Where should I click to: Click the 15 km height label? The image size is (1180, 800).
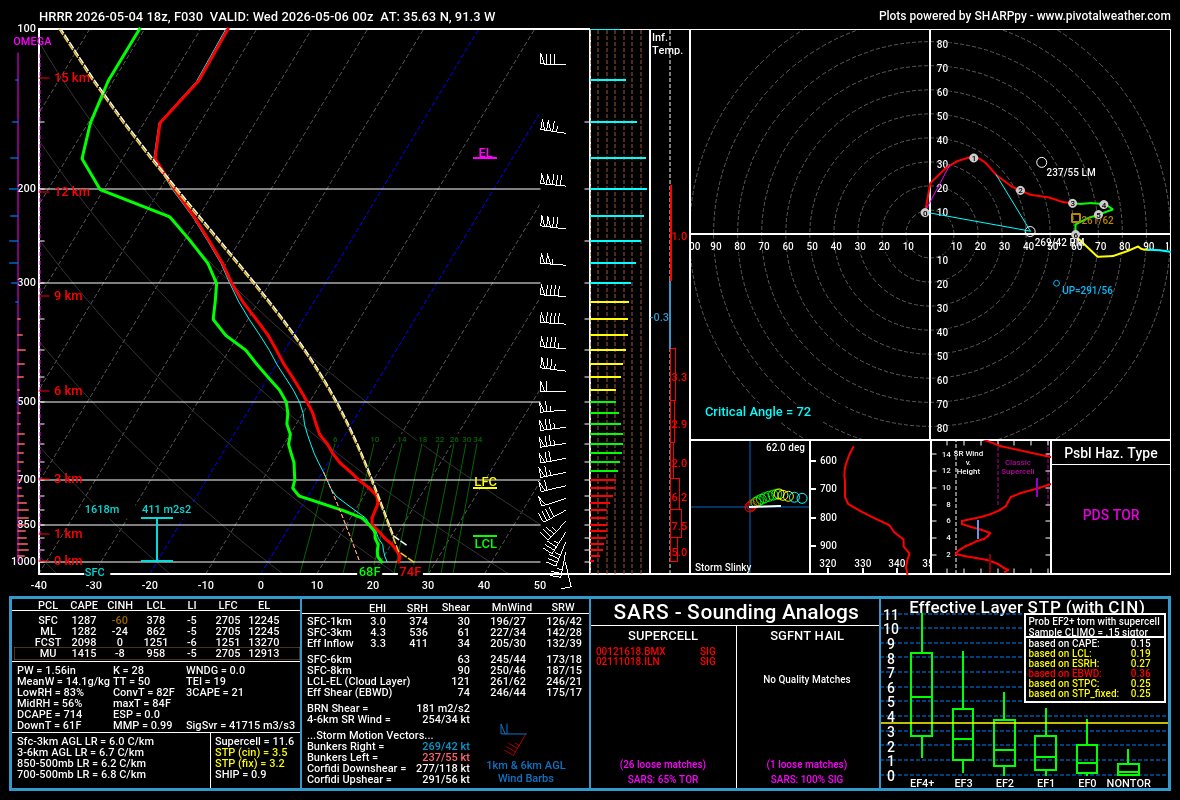click(72, 78)
